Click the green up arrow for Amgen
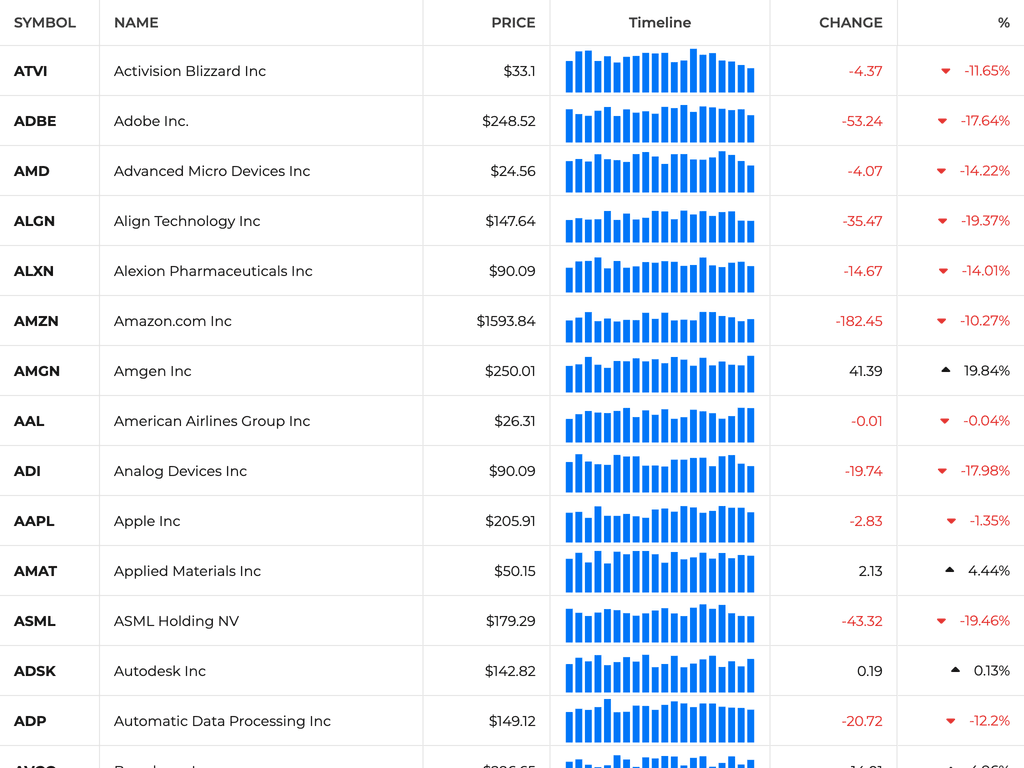1024x768 pixels. (x=945, y=371)
